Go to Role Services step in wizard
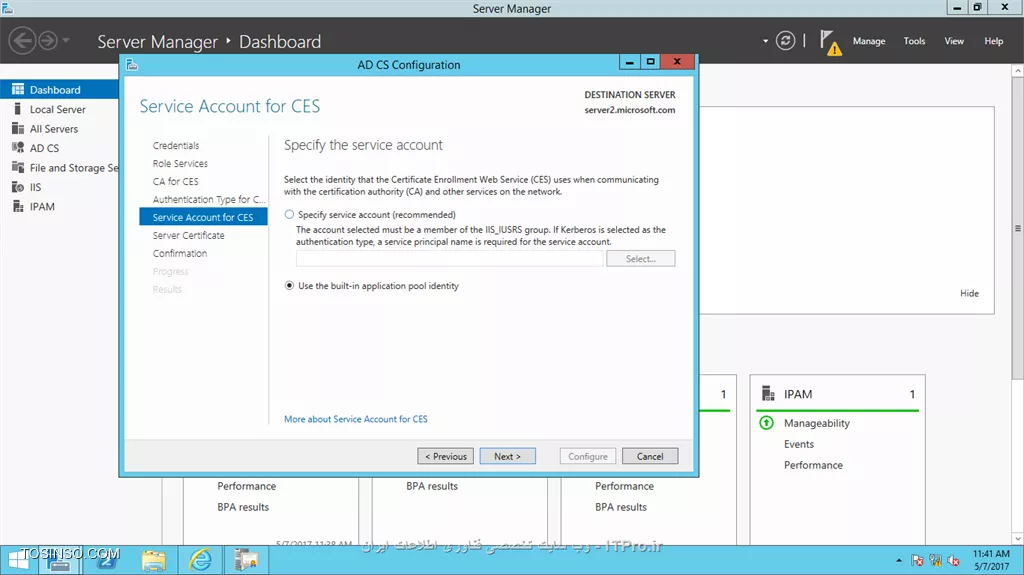Screen dimensions: 1024x575 (180, 163)
